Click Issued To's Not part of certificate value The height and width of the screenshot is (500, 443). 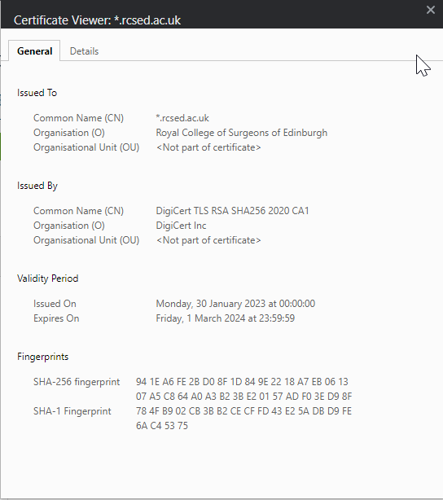tap(208, 147)
